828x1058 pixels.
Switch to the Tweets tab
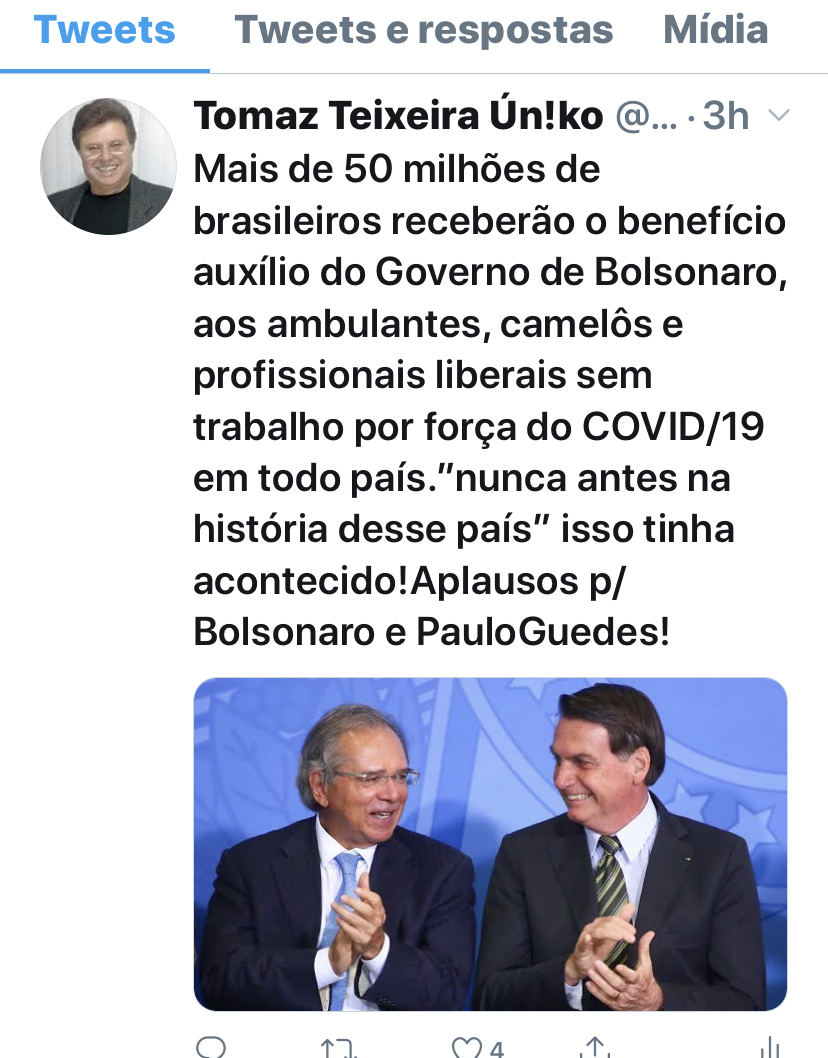[105, 30]
